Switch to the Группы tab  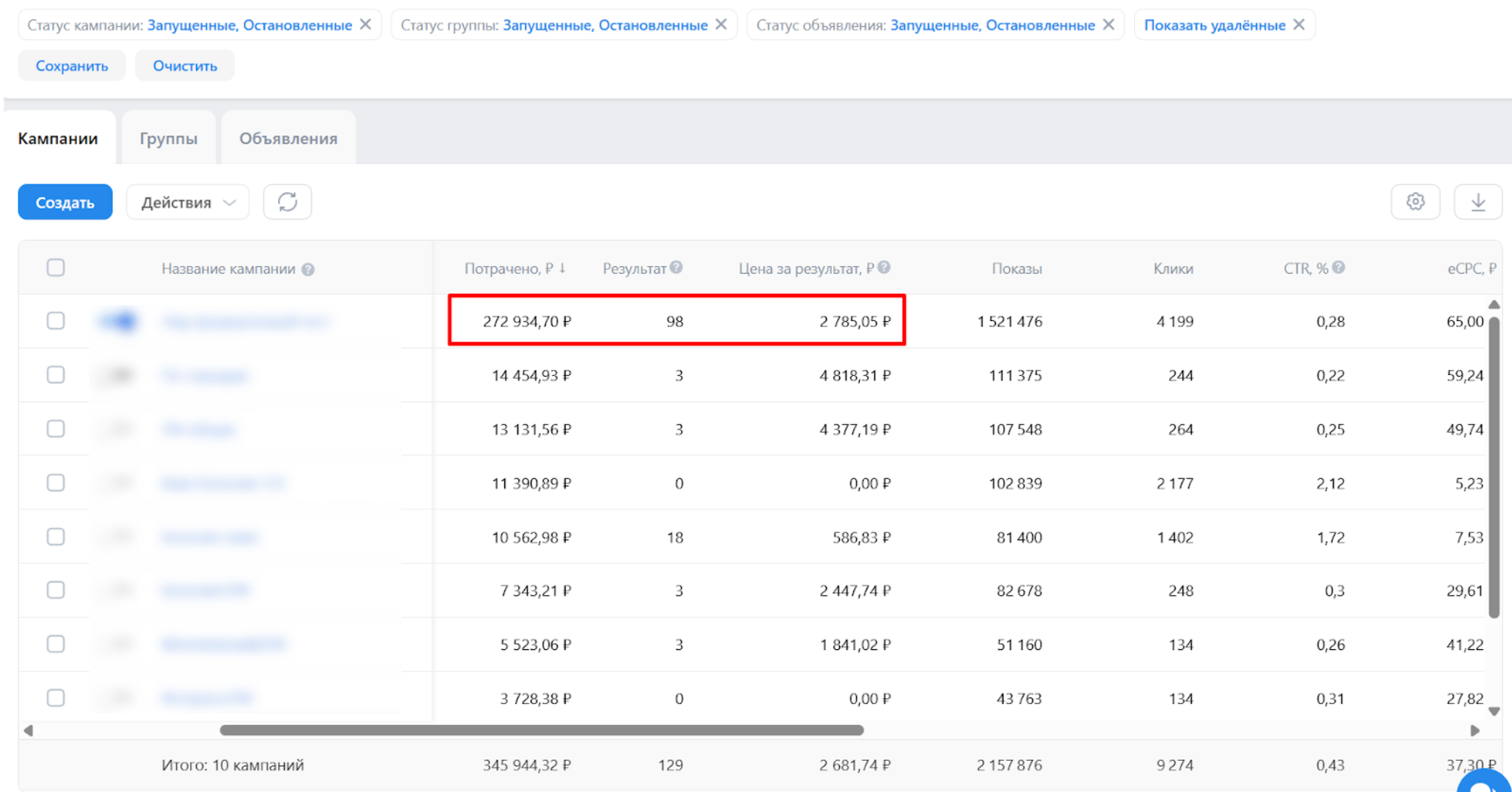169,138
